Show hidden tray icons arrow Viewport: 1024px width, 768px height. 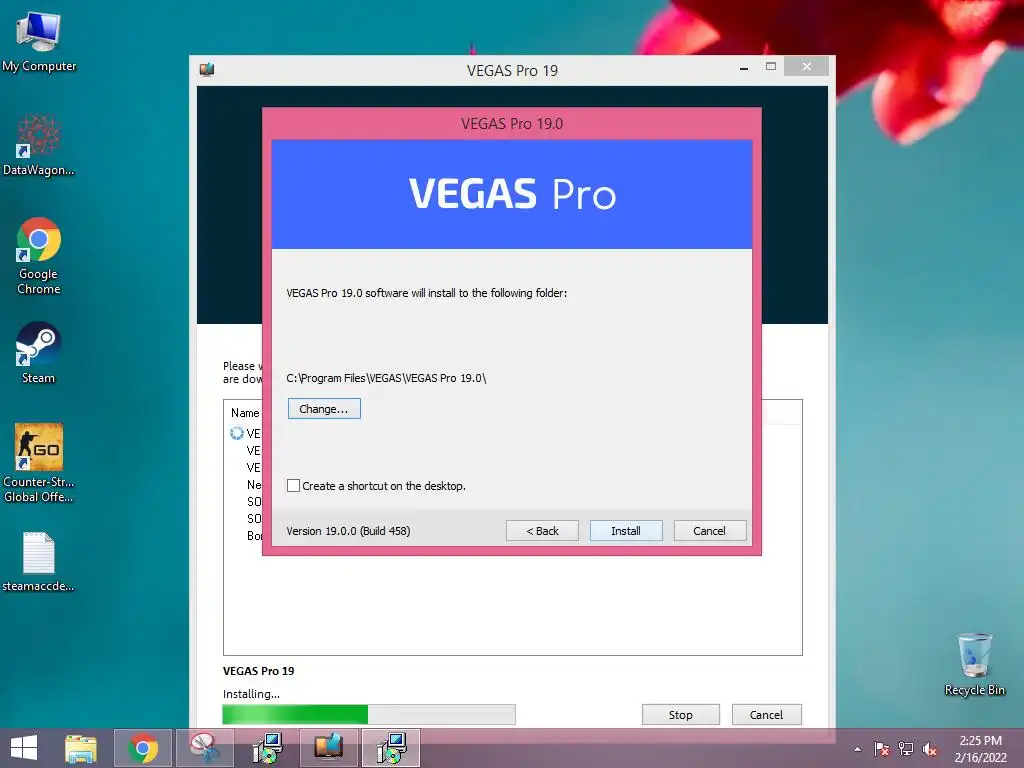click(857, 749)
